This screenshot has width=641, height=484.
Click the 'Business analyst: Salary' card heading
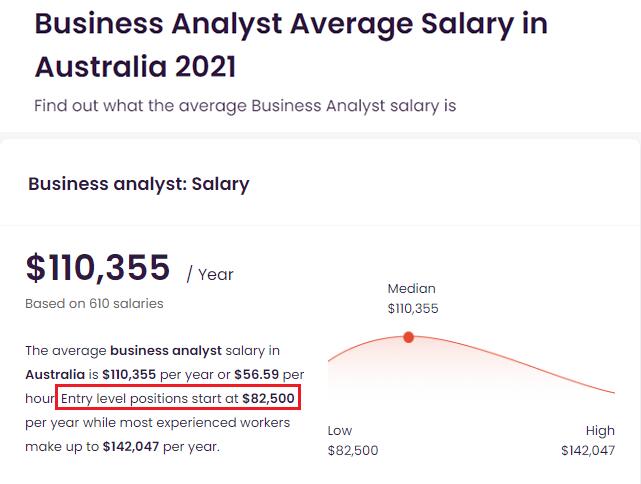(x=139, y=184)
